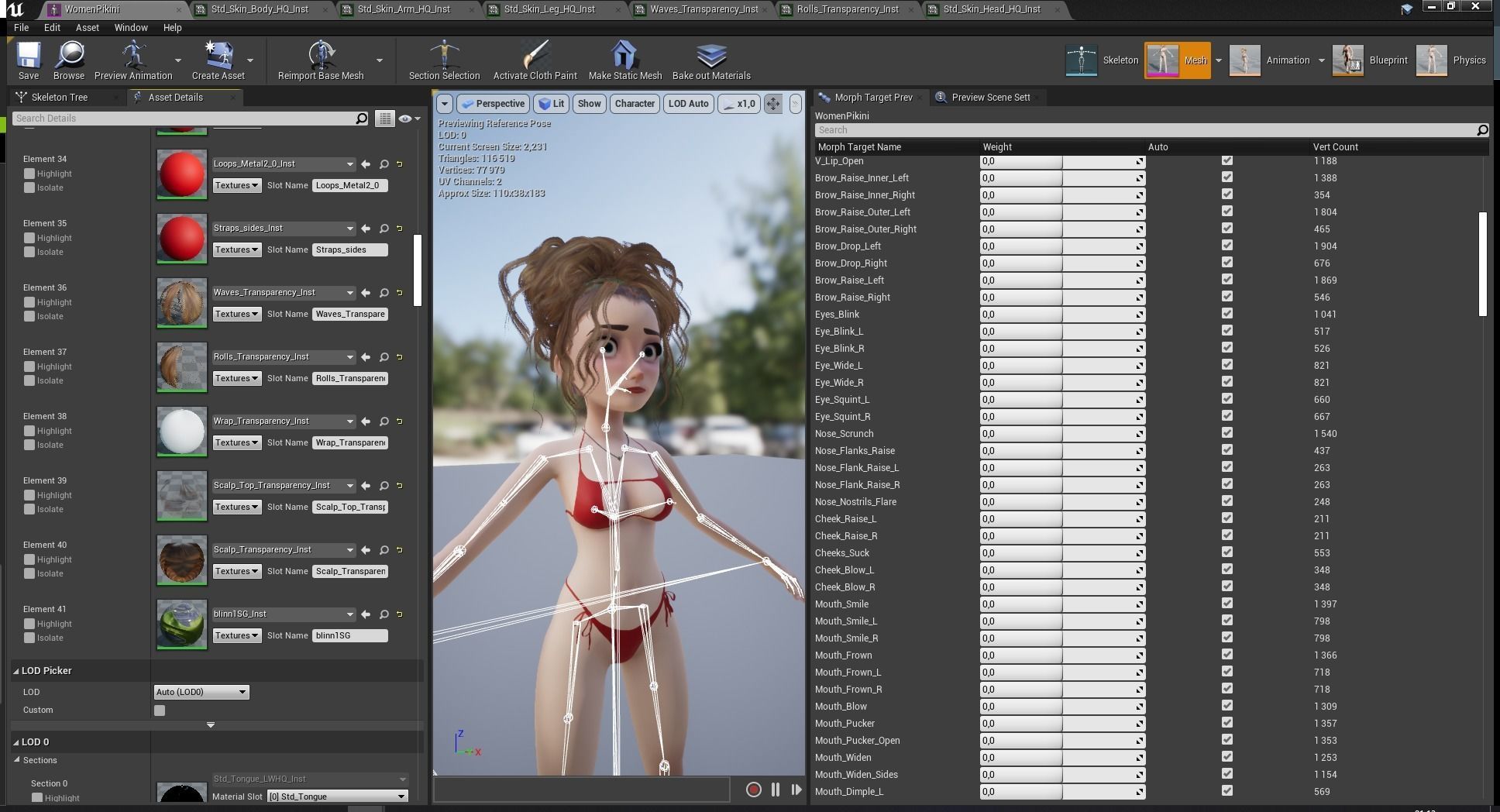Image resolution: width=1500 pixels, height=812 pixels.
Task: Click Reimport Base Mesh
Action: [x=321, y=60]
